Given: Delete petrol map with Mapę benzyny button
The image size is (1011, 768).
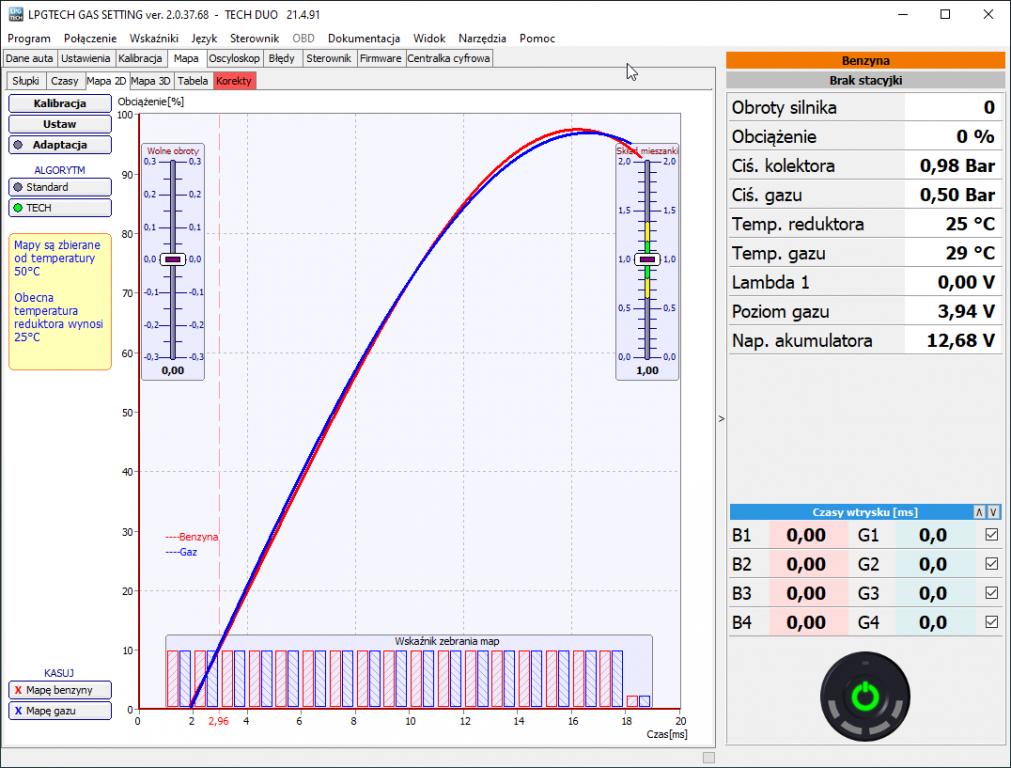Looking at the screenshot, I should 60,690.
